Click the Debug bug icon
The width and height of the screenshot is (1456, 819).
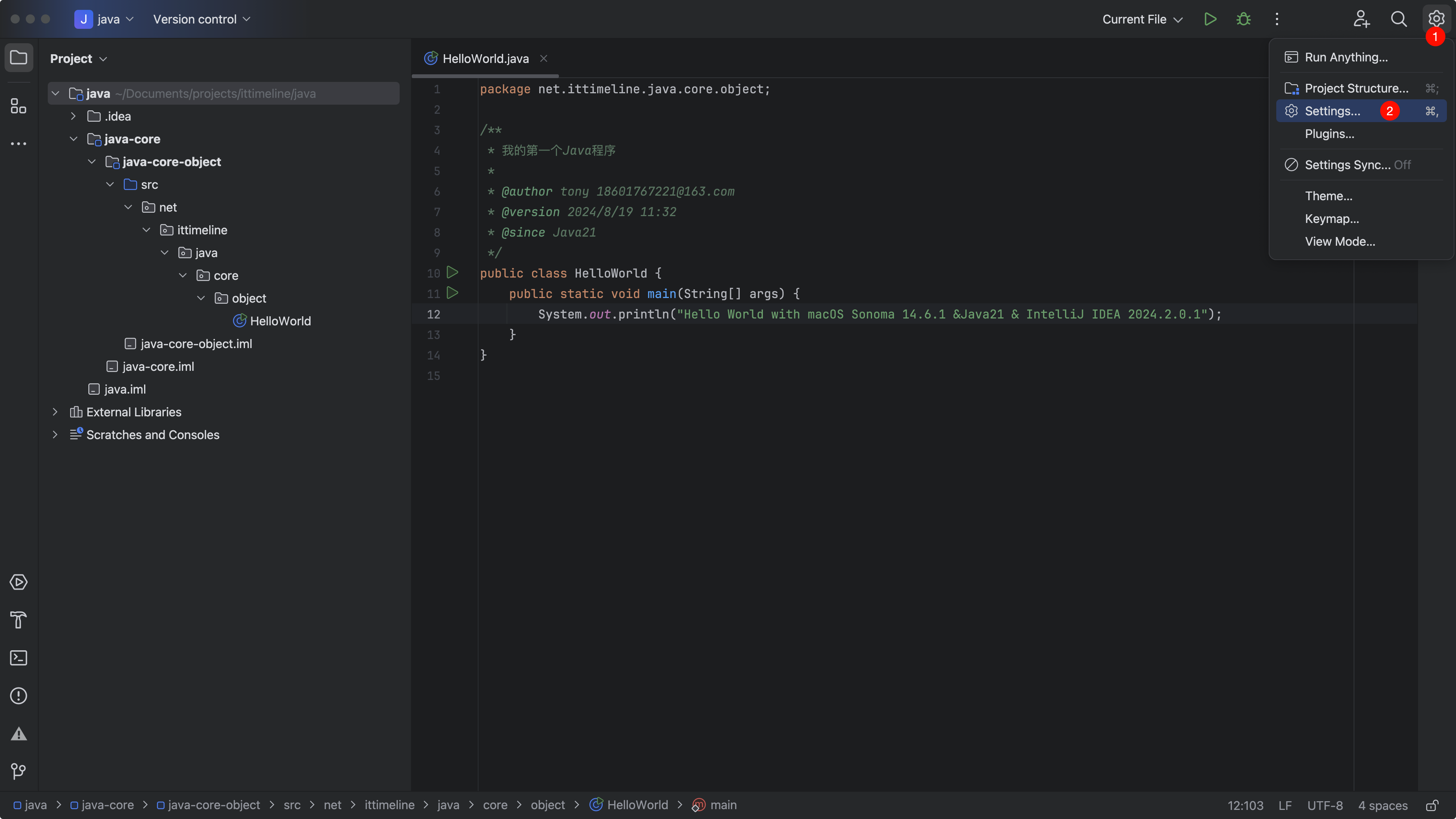pos(1244,19)
